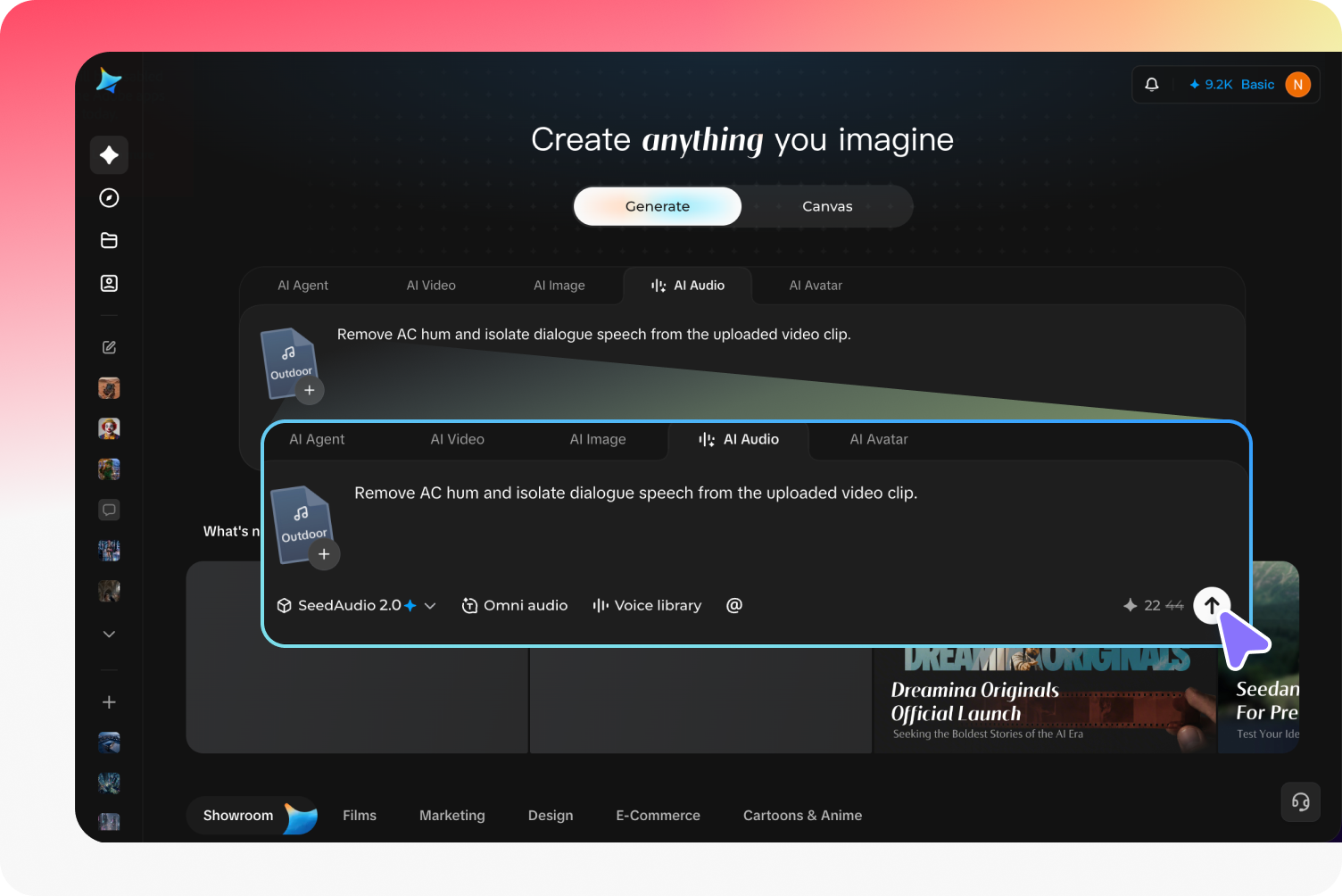
Task: Open the four-point star home icon in the sidebar
Action: (x=109, y=155)
